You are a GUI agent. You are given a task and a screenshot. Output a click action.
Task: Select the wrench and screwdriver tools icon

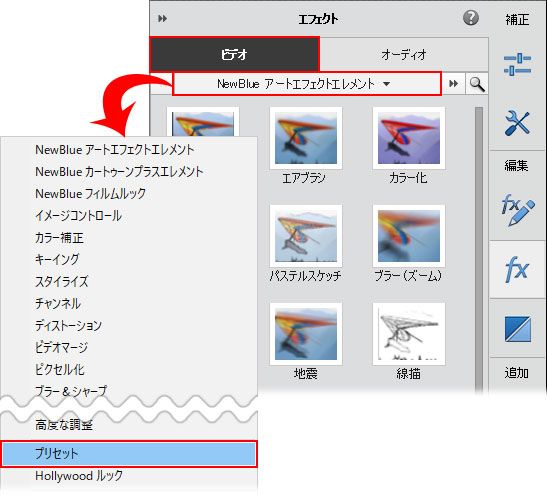[517, 123]
